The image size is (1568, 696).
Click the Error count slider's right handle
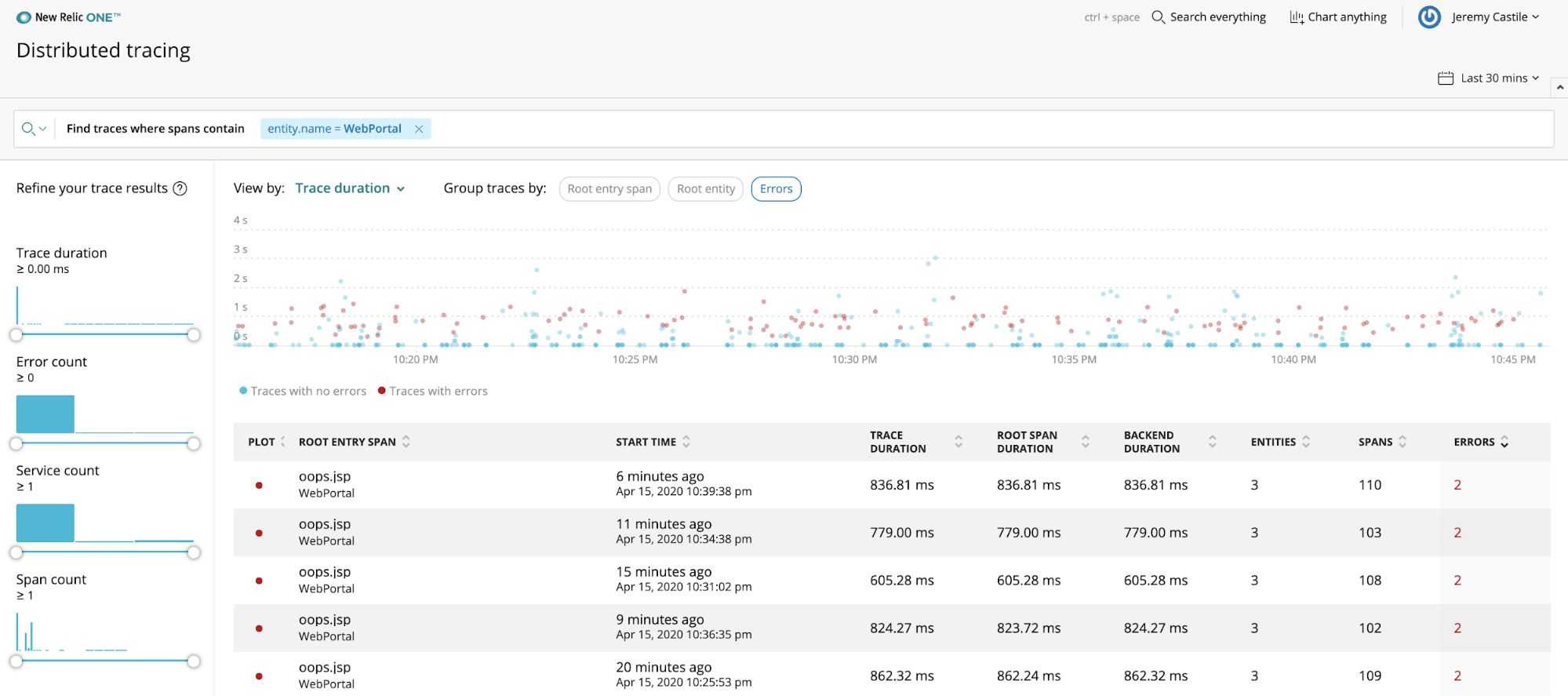(194, 444)
